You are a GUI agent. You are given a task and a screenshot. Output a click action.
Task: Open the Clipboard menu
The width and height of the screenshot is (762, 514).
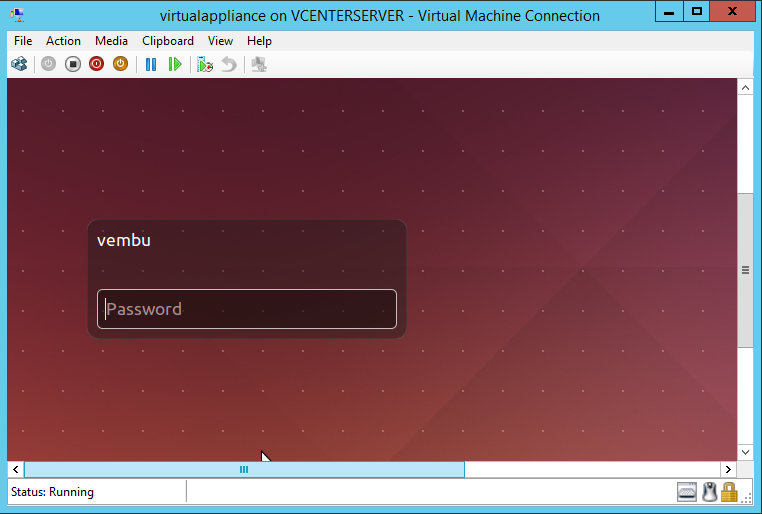coord(168,41)
